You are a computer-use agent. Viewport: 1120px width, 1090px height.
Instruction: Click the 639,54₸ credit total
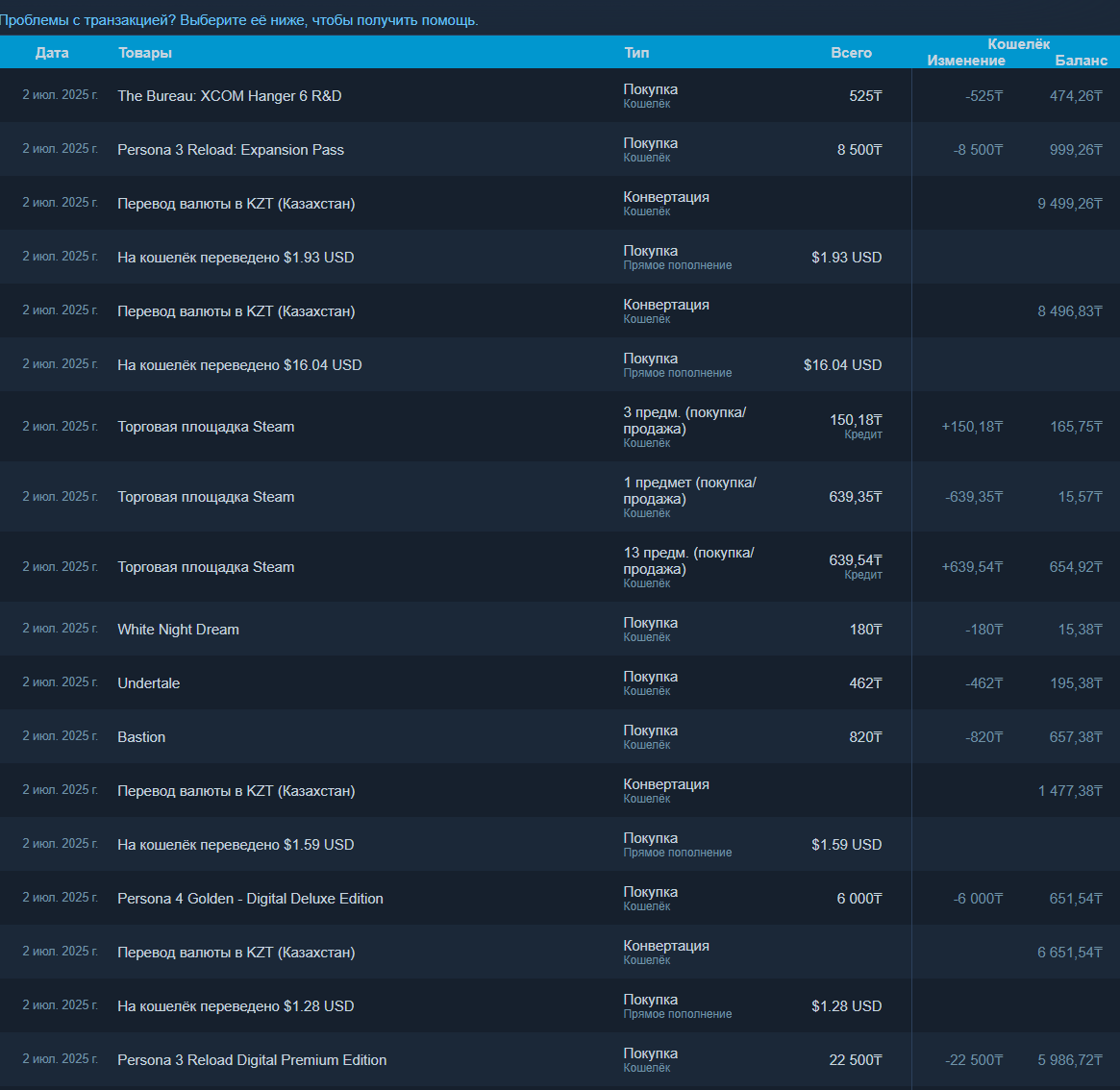[856, 560]
